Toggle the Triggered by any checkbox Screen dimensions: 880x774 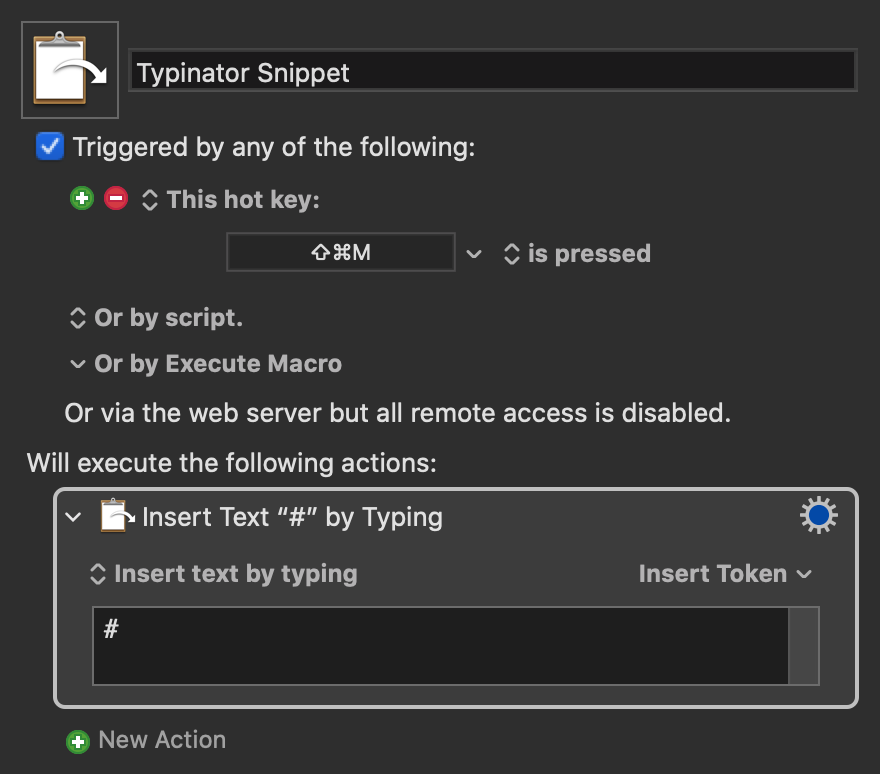click(x=50, y=146)
